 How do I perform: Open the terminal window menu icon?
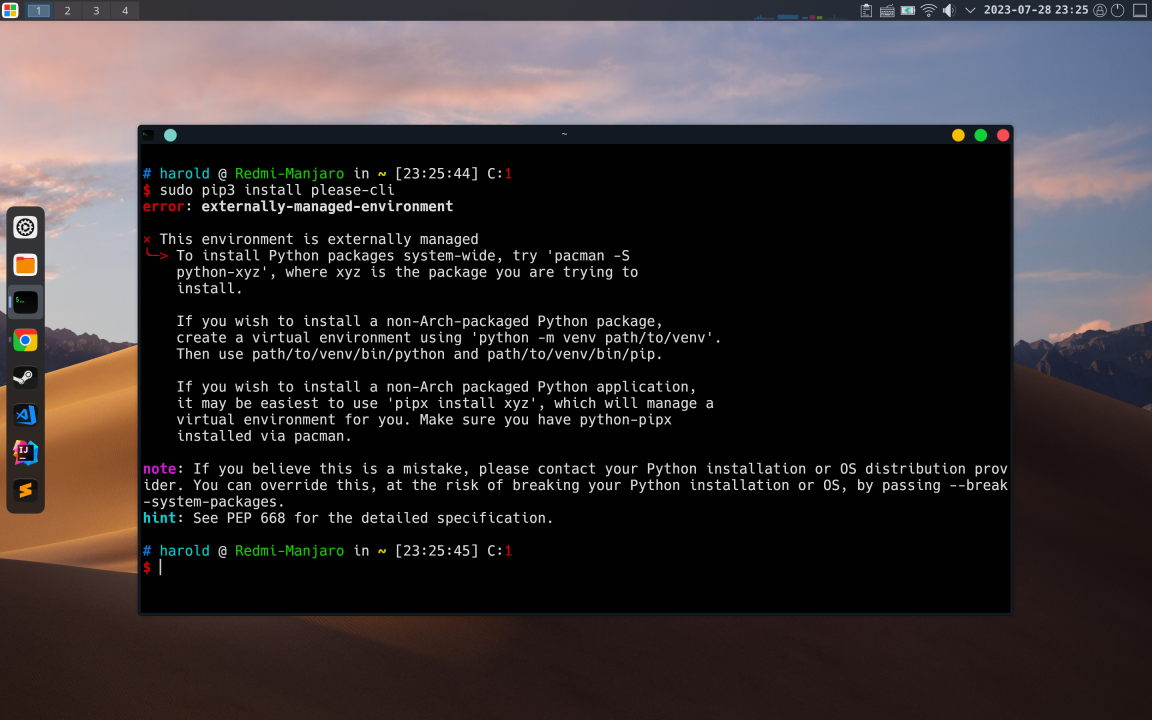pyautogui.click(x=148, y=135)
